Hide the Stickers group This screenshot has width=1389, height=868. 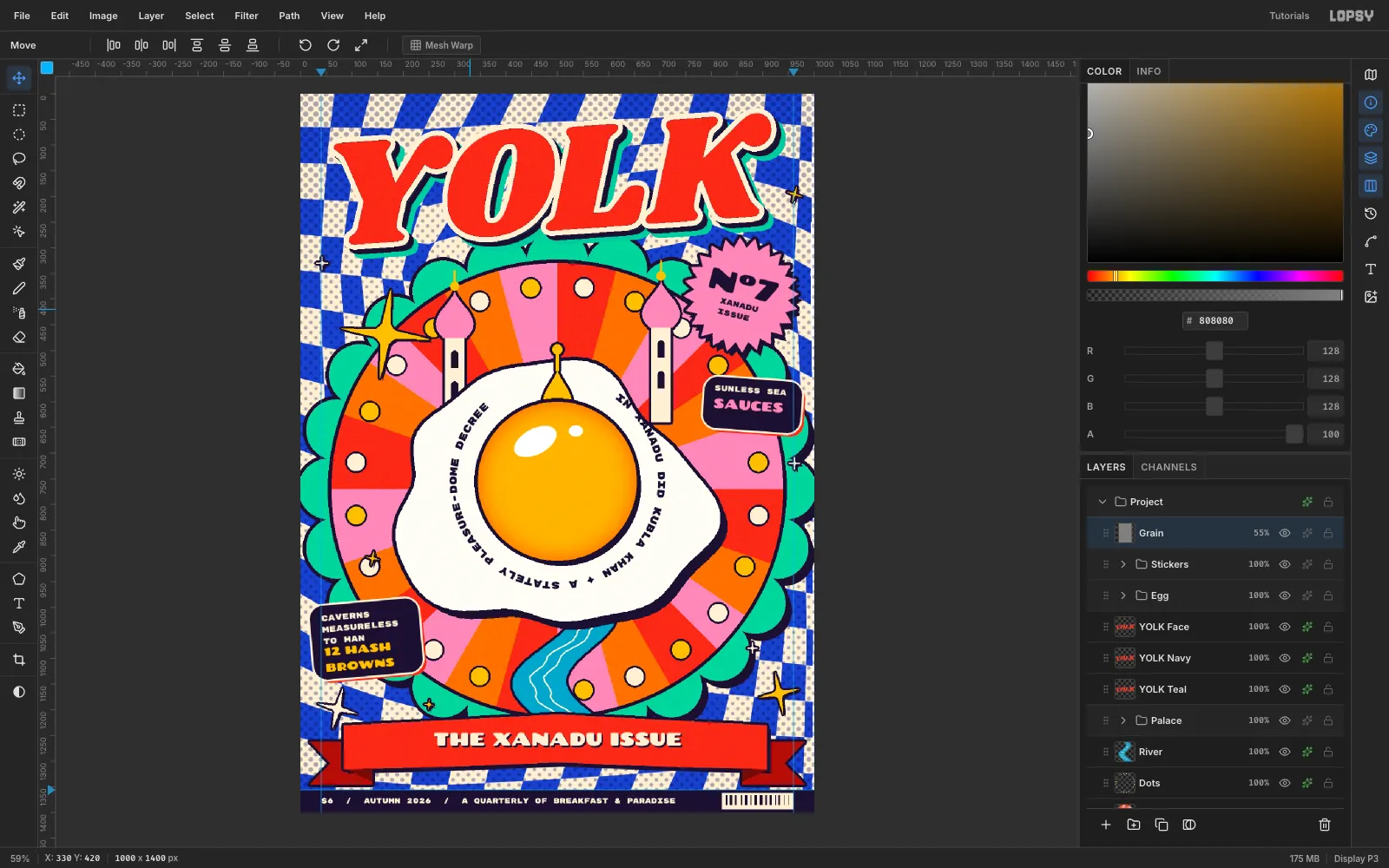point(1285,564)
